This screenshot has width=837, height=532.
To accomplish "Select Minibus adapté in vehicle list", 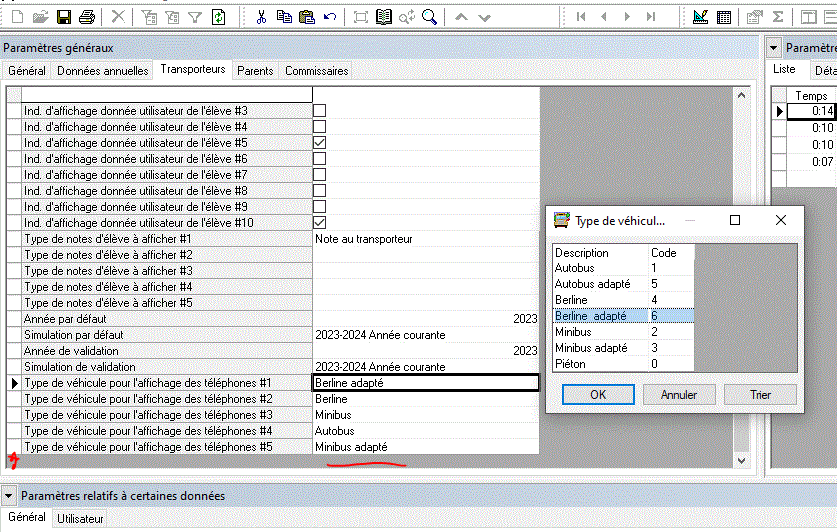I will tap(591, 348).
